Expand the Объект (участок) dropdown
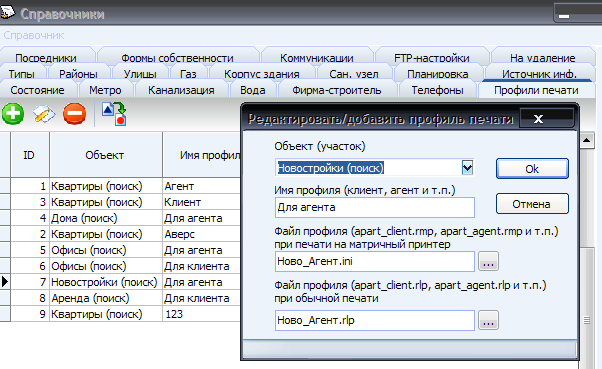 tap(467, 167)
